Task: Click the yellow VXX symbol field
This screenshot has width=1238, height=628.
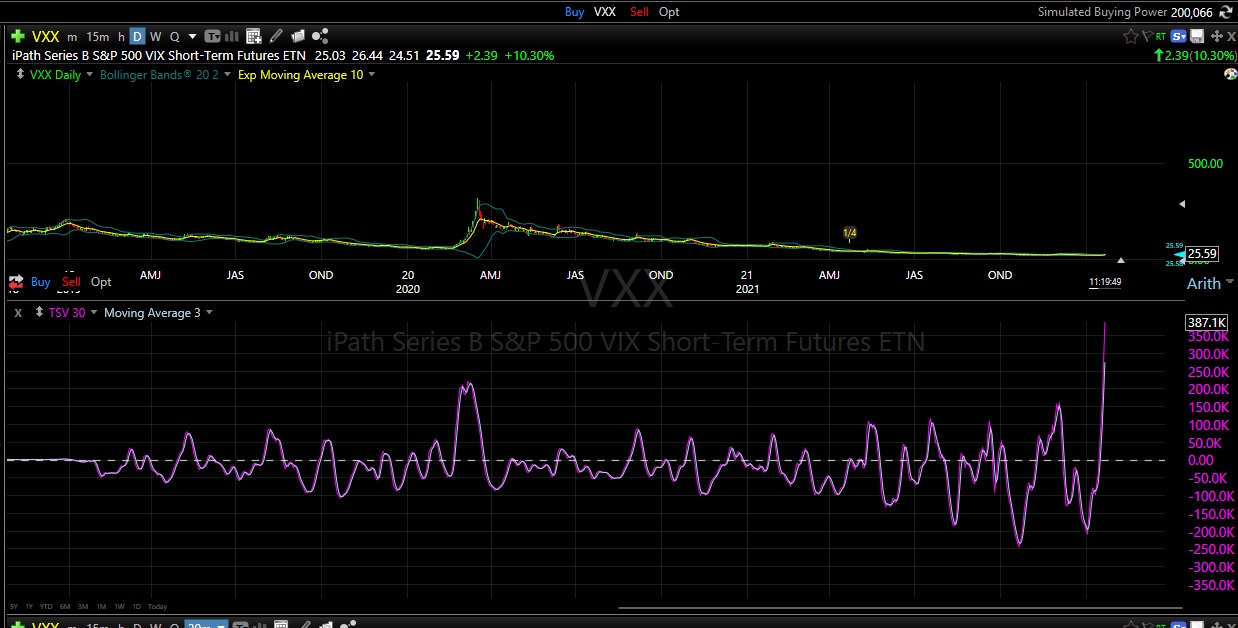Action: point(46,37)
